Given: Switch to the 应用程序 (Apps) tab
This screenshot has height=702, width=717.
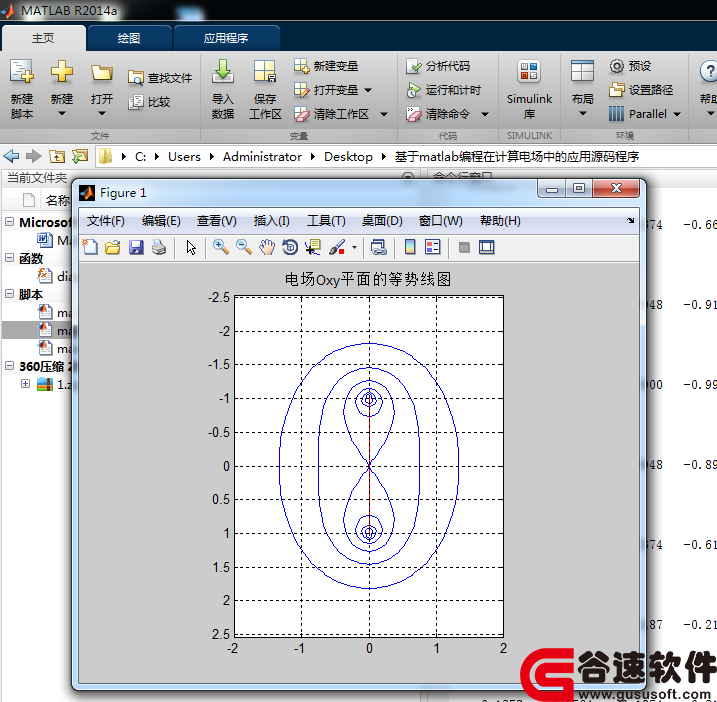Looking at the screenshot, I should (226, 38).
